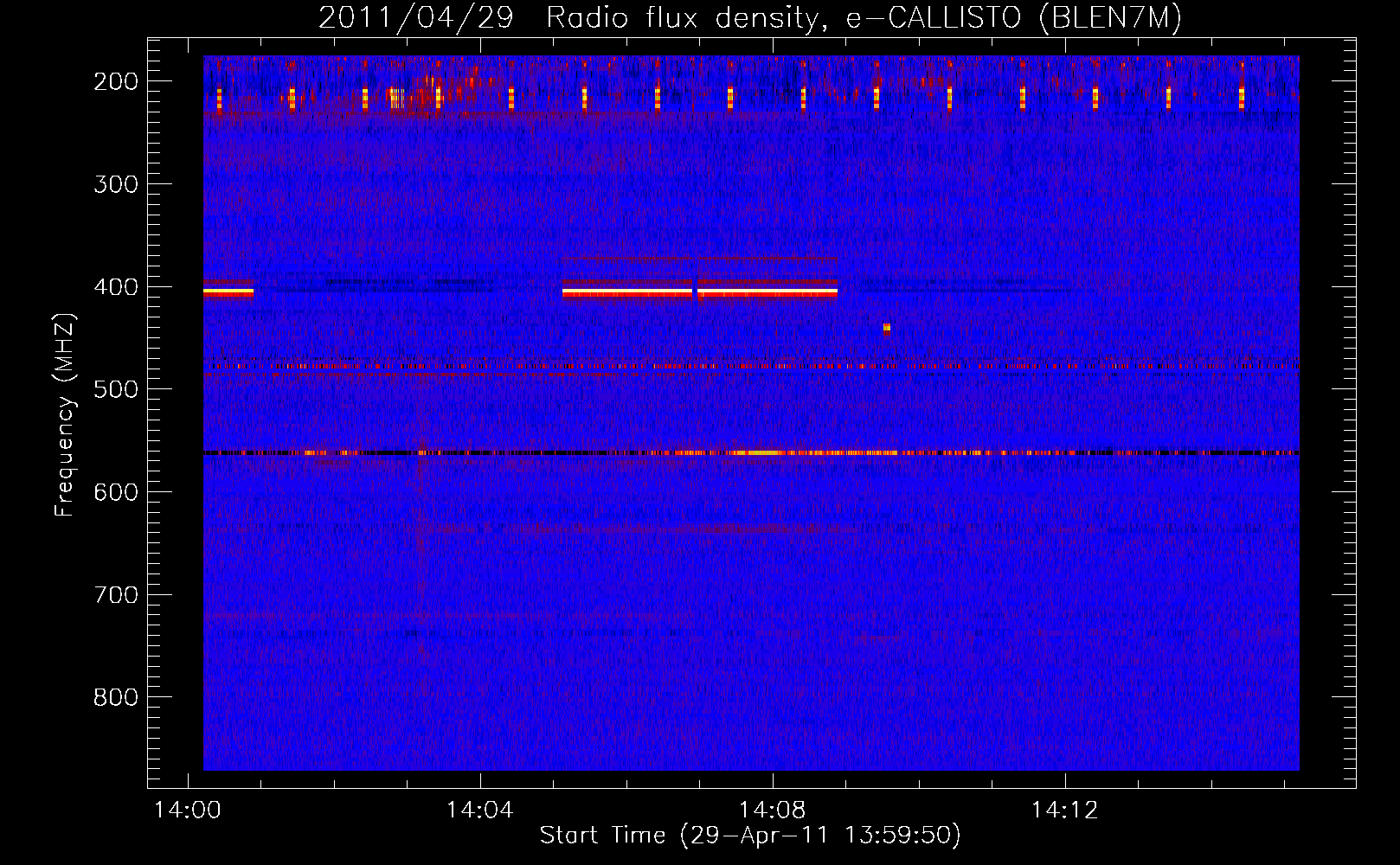Click the 'Frequency (MHZ)' axis label
The height and width of the screenshot is (865, 1400).
click(x=65, y=415)
